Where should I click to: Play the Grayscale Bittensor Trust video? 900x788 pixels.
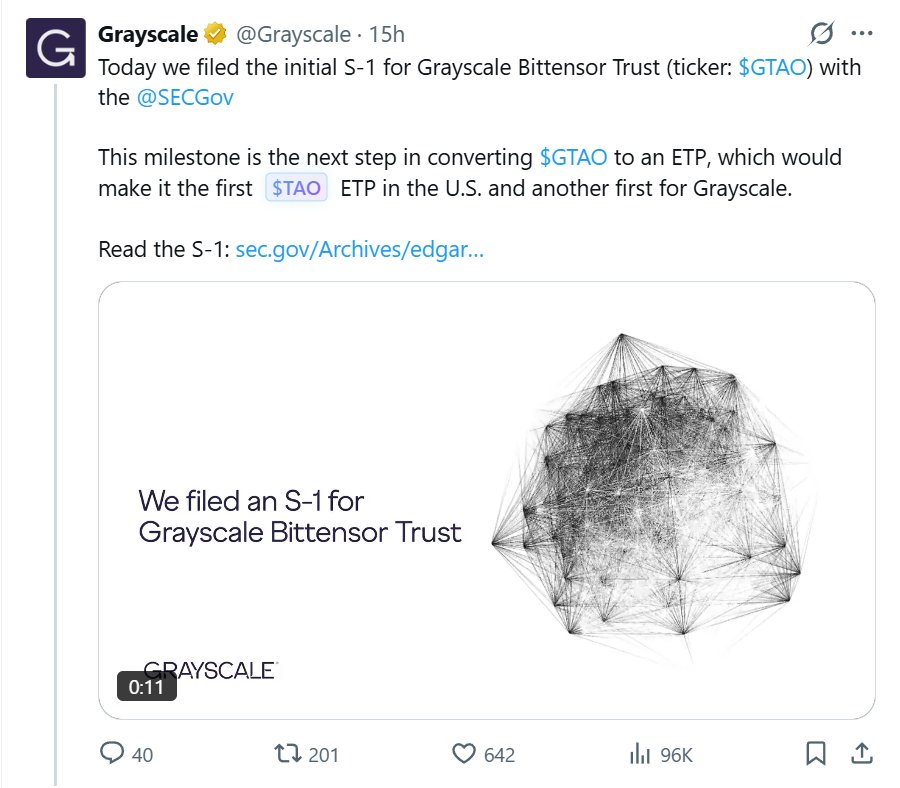(487, 500)
